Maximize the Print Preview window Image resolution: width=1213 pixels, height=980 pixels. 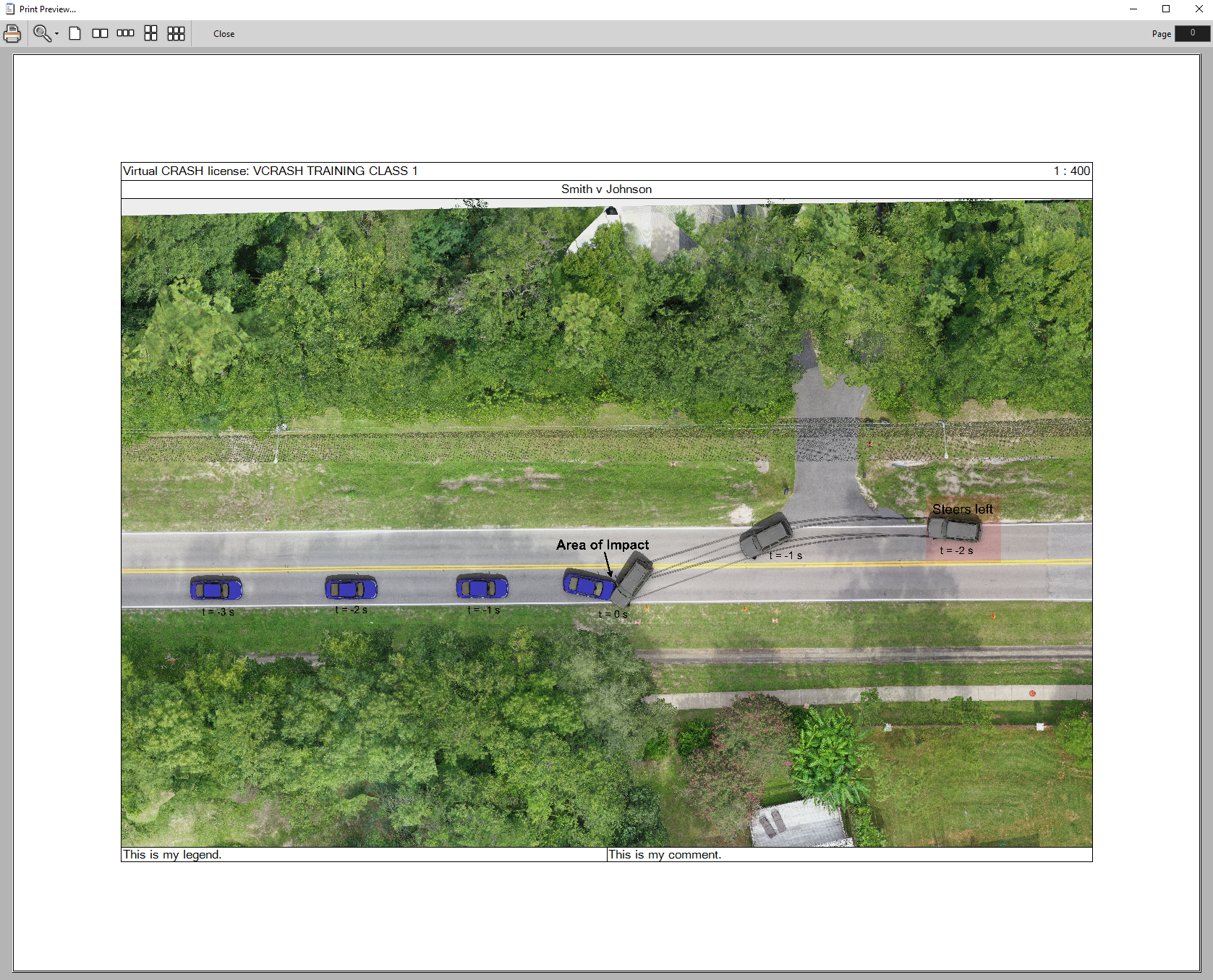pos(1166,9)
